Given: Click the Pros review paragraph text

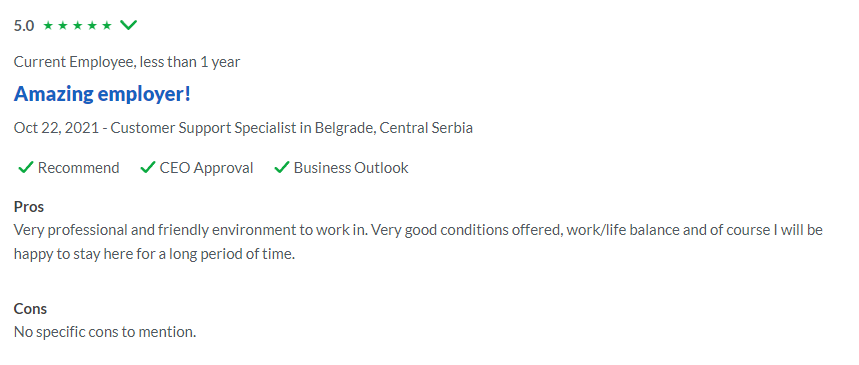Looking at the screenshot, I should [418, 242].
